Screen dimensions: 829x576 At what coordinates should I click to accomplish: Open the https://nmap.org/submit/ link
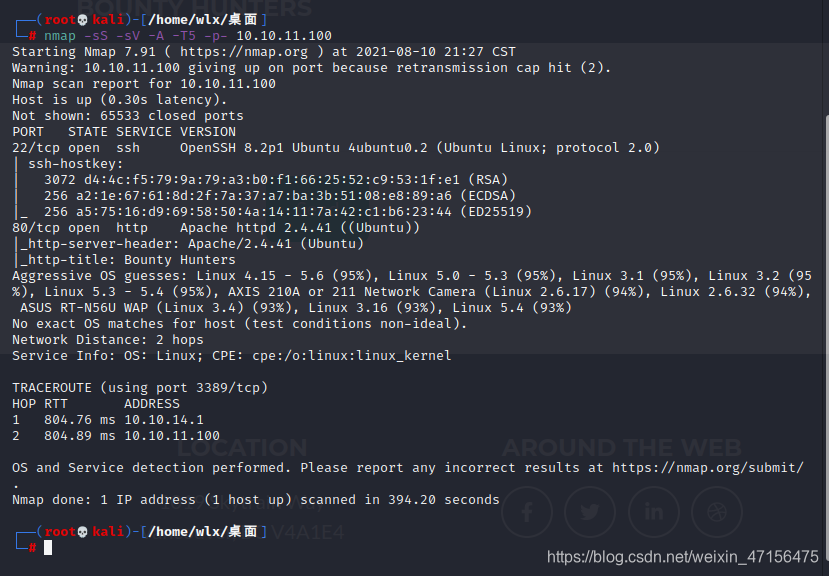click(x=708, y=468)
